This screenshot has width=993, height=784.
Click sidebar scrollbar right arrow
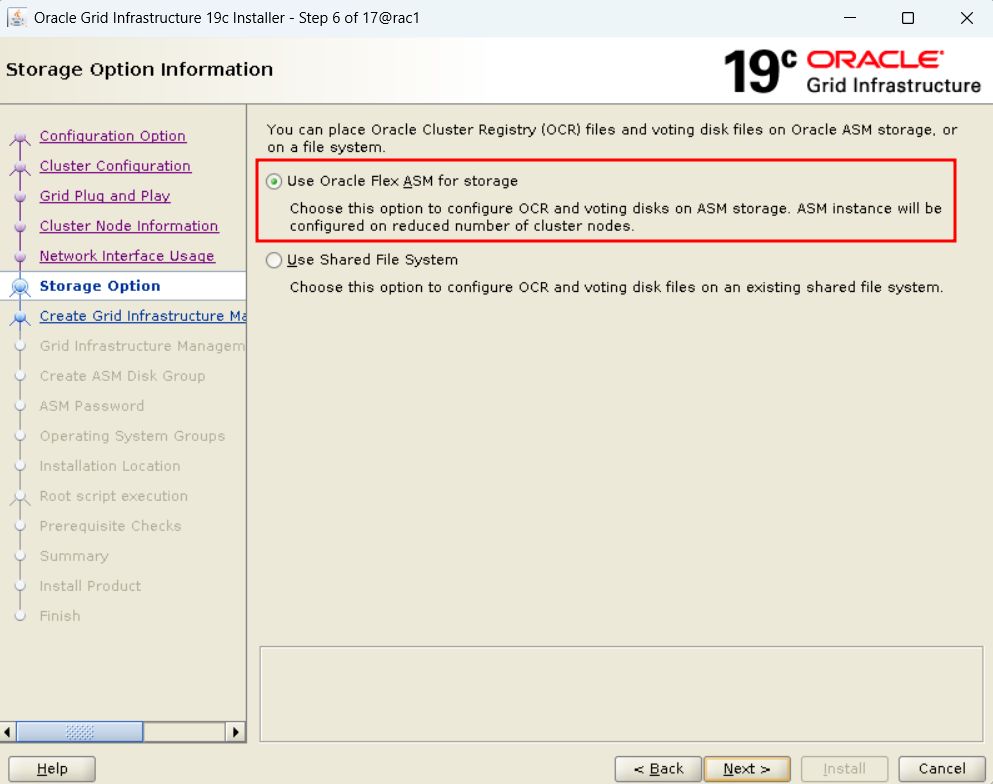236,732
